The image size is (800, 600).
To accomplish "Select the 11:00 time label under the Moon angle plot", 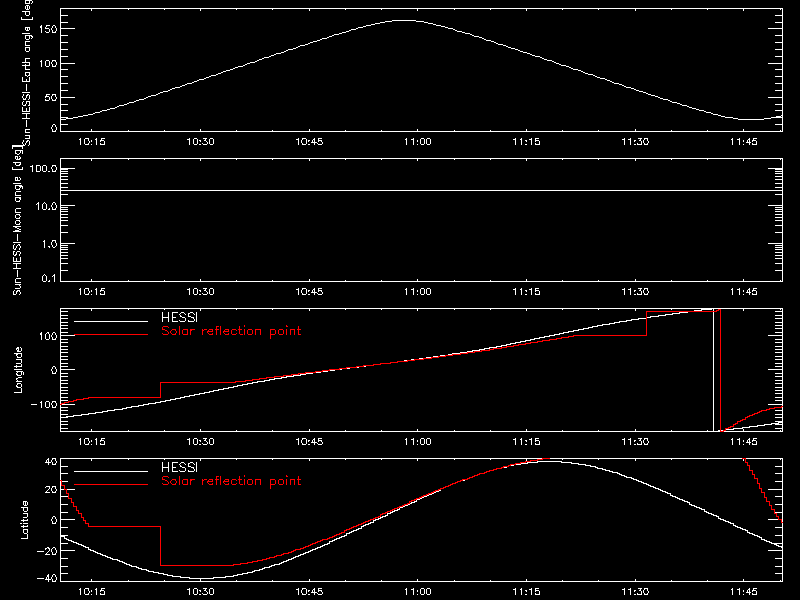I will 418,292.
